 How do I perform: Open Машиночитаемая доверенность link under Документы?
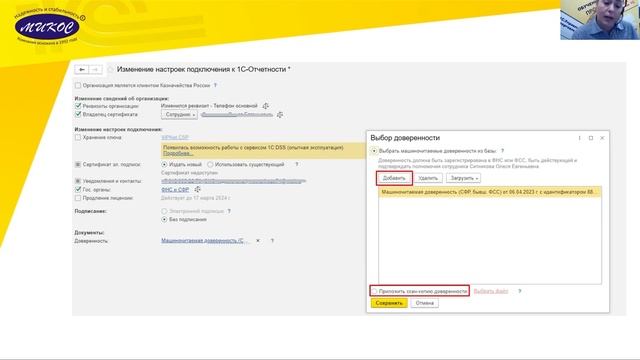(x=204, y=241)
